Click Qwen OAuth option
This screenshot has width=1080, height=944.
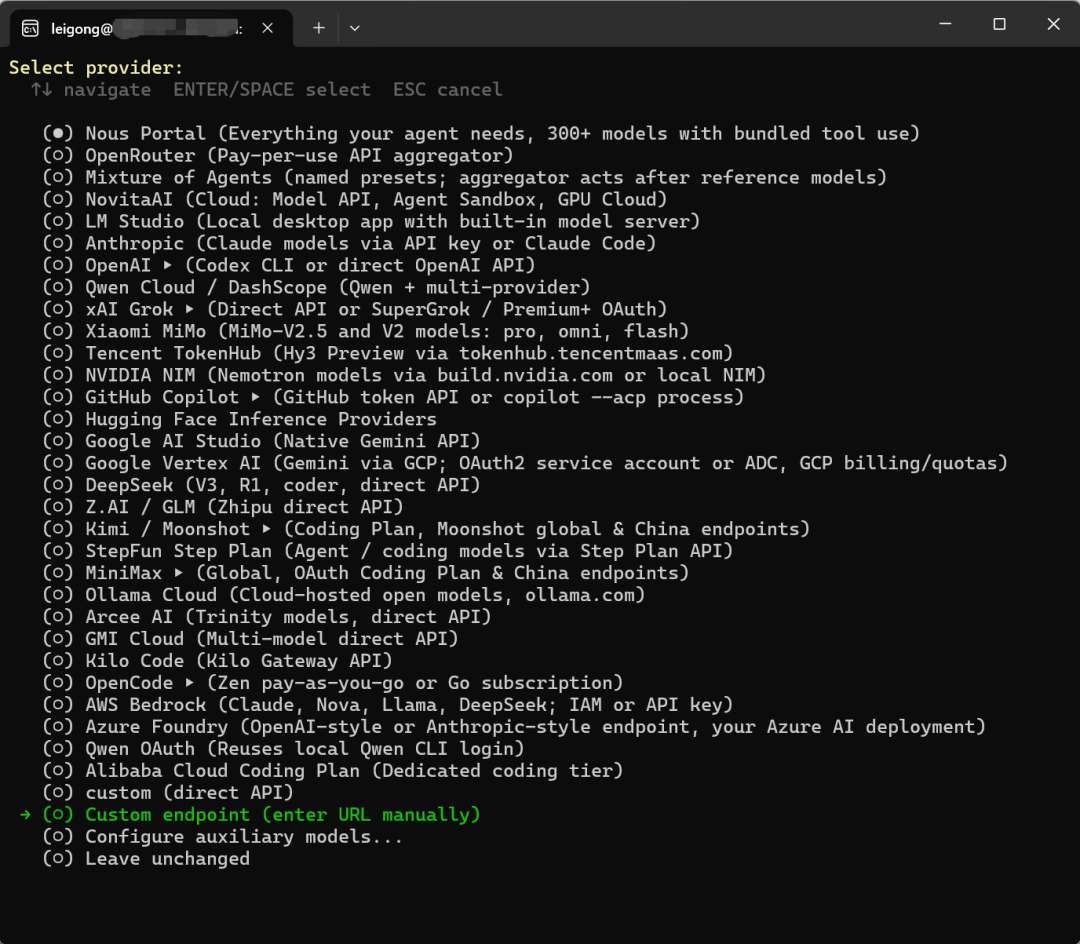284,749
